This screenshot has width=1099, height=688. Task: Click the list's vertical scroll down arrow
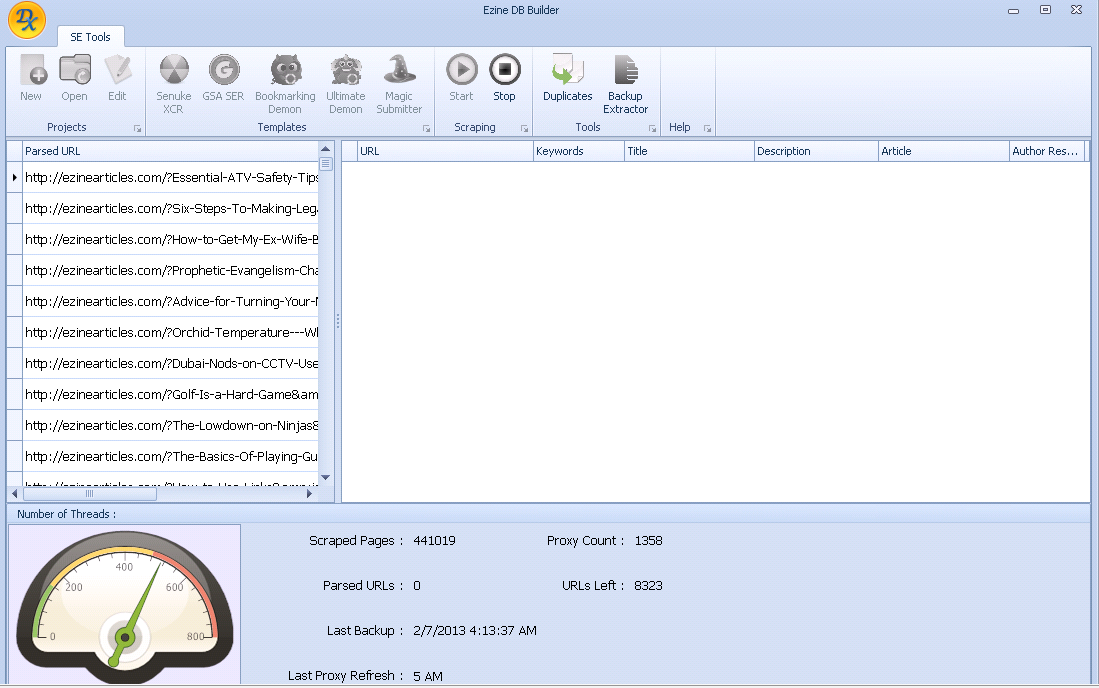[325, 478]
